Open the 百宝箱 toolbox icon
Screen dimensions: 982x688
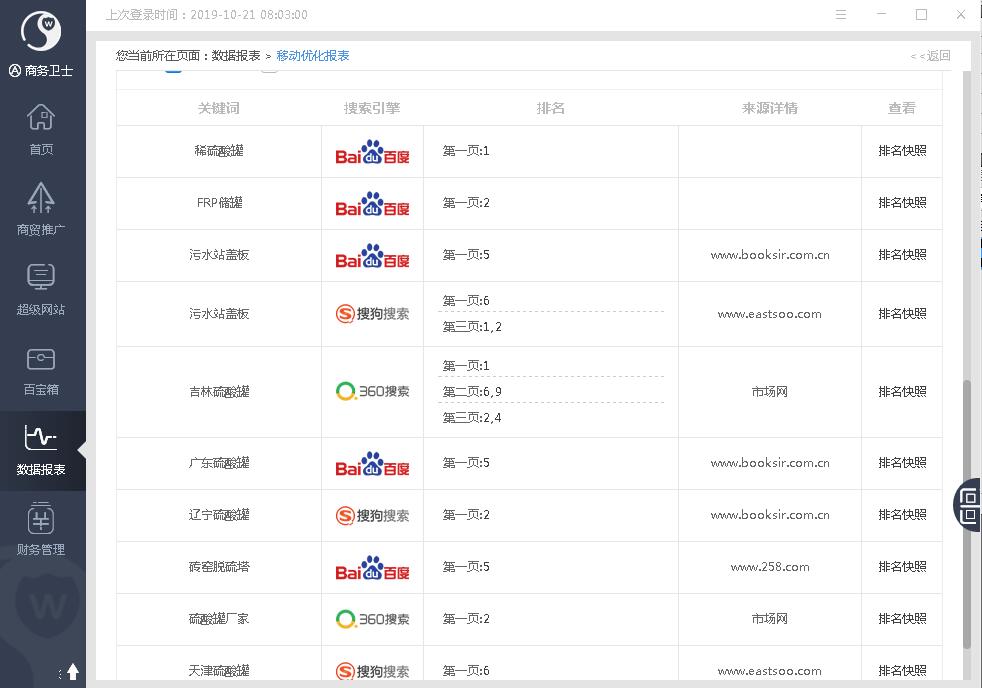point(41,370)
